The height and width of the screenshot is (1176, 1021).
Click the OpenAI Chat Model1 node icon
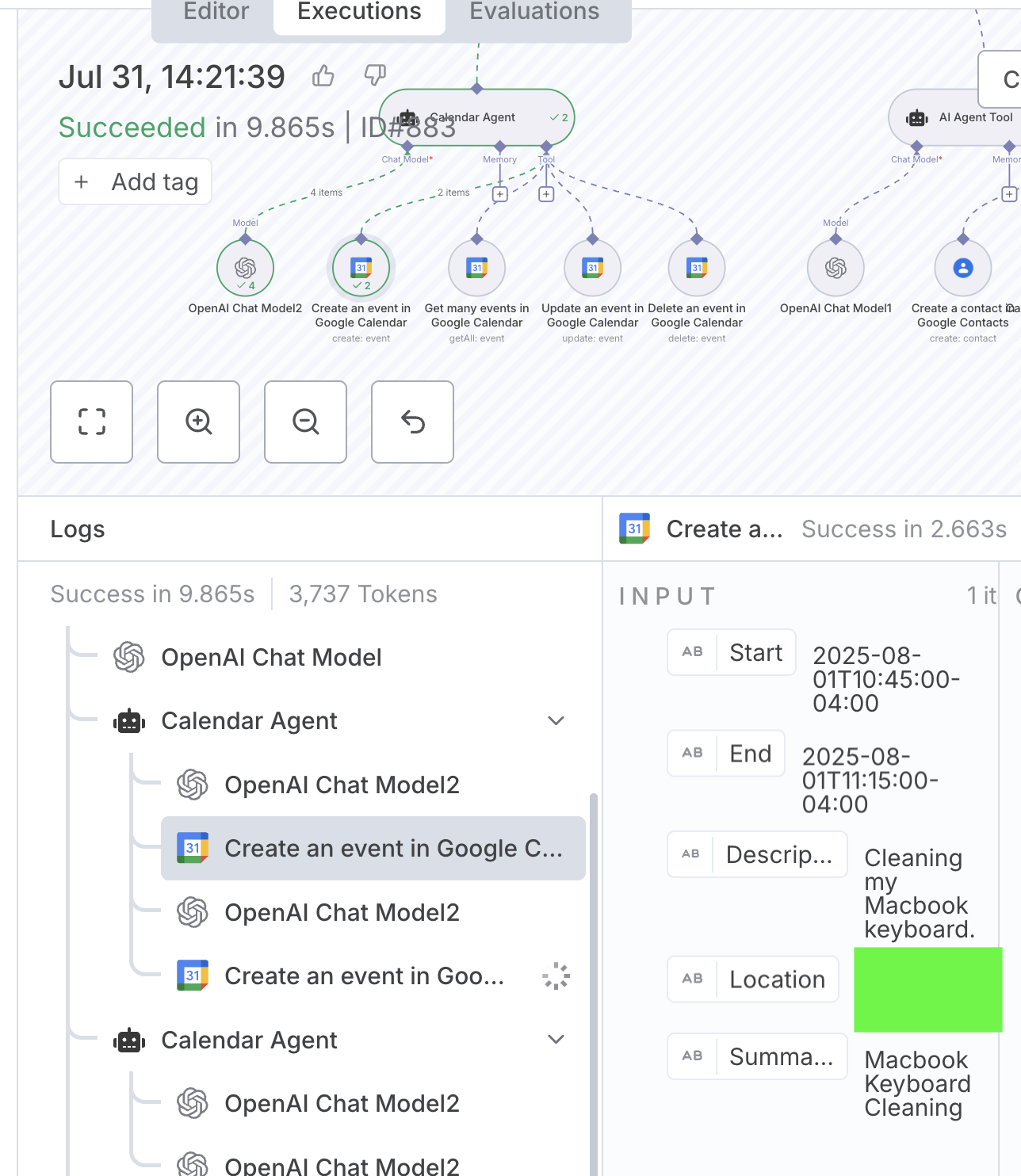[x=836, y=268]
